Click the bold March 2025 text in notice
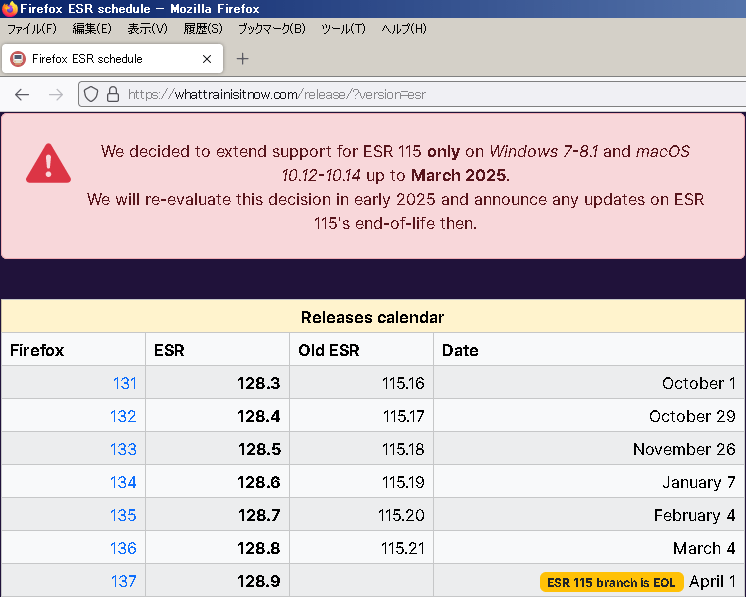This screenshot has width=746, height=597. 459,175
